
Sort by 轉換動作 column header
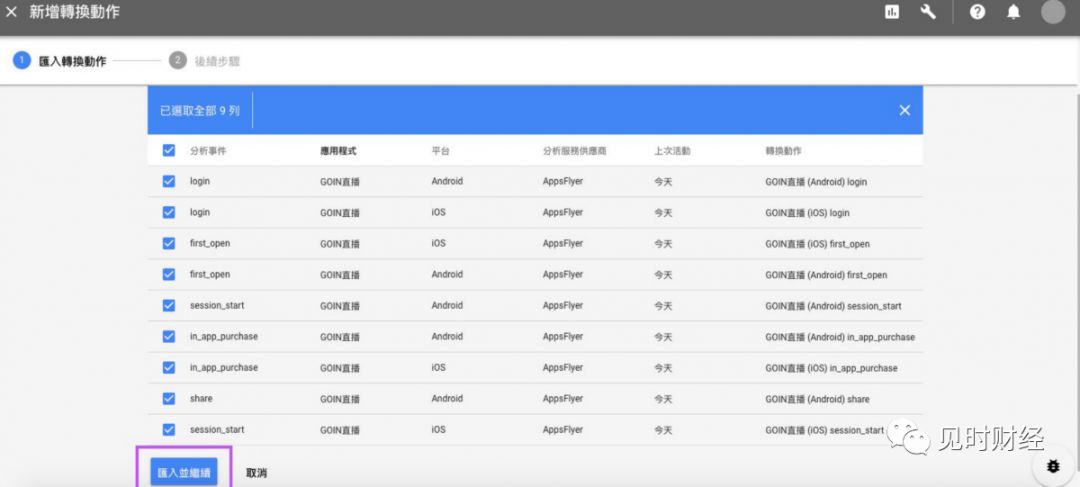point(783,151)
